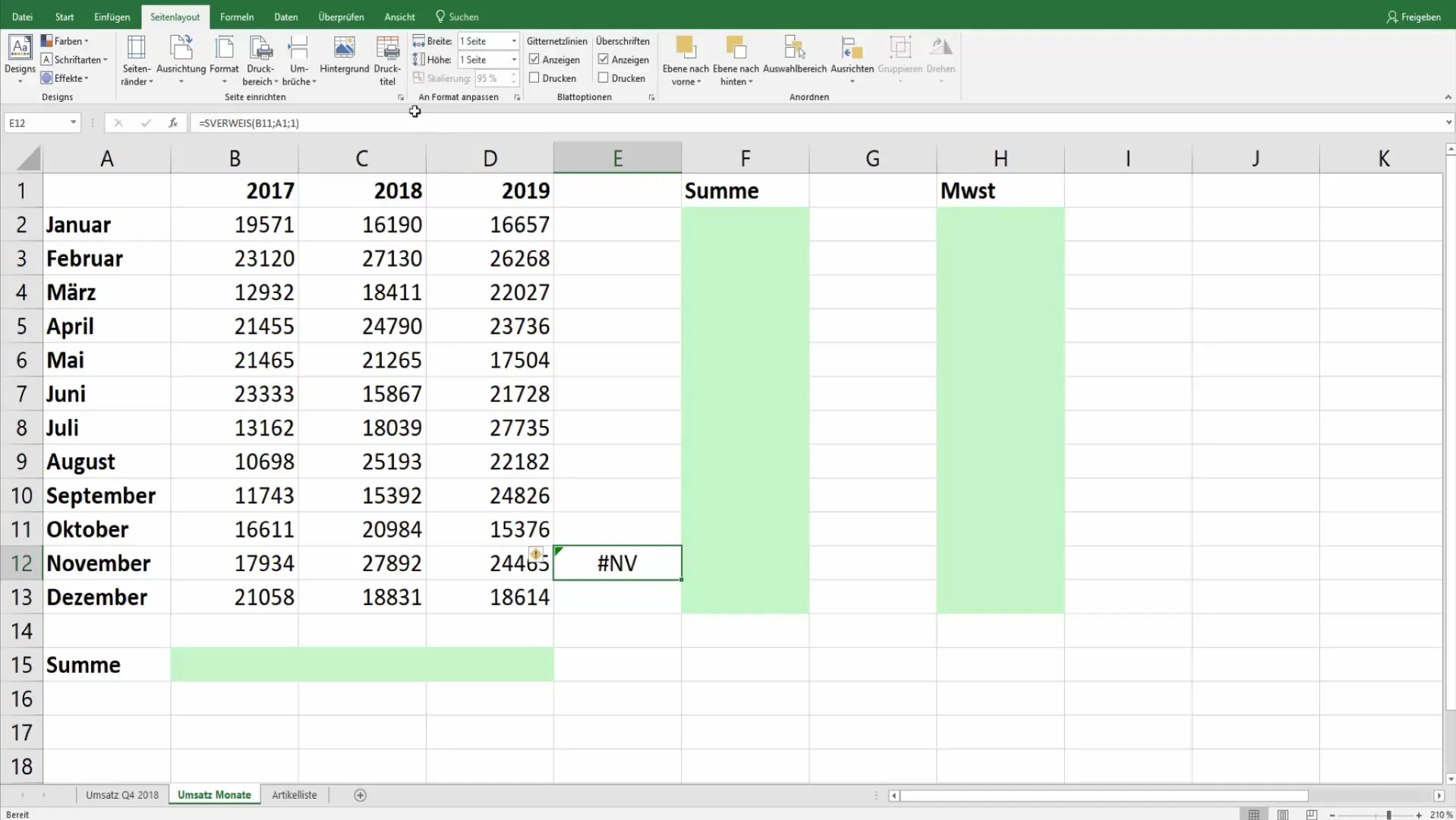Open the page Format size menu
Viewport: 1456px width, 820px height.
coord(224,61)
